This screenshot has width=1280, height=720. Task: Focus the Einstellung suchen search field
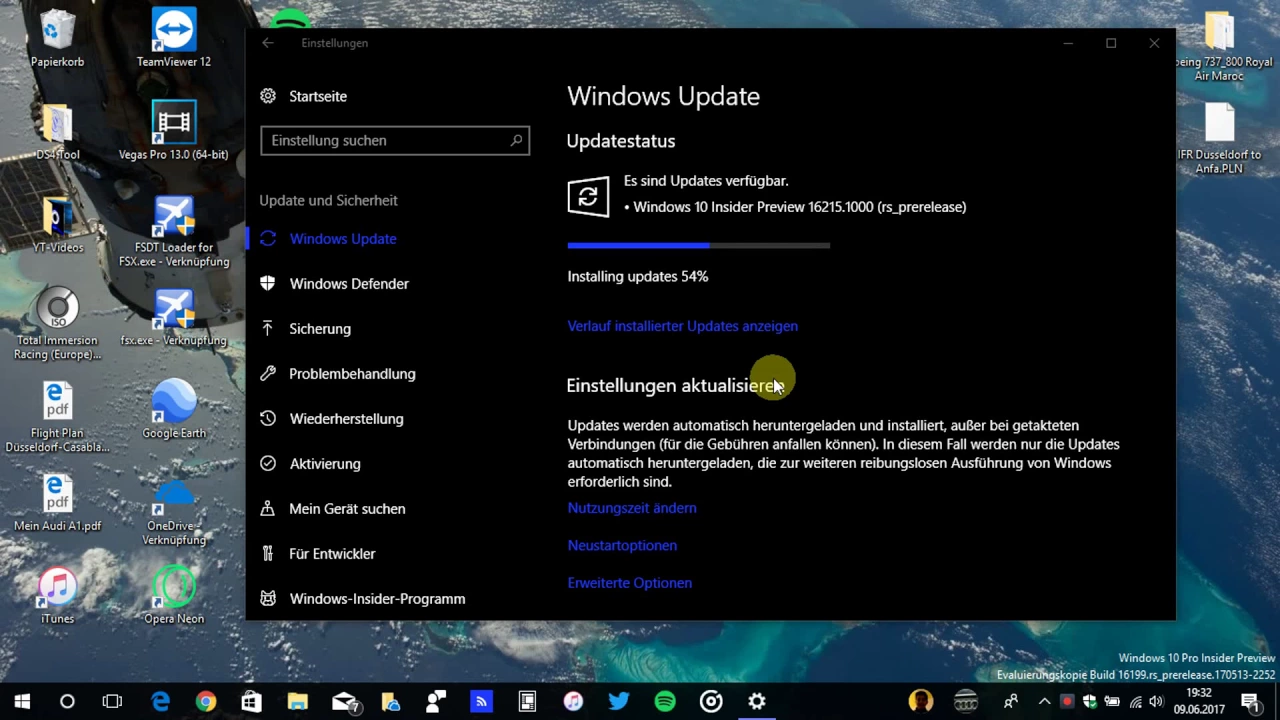395,141
